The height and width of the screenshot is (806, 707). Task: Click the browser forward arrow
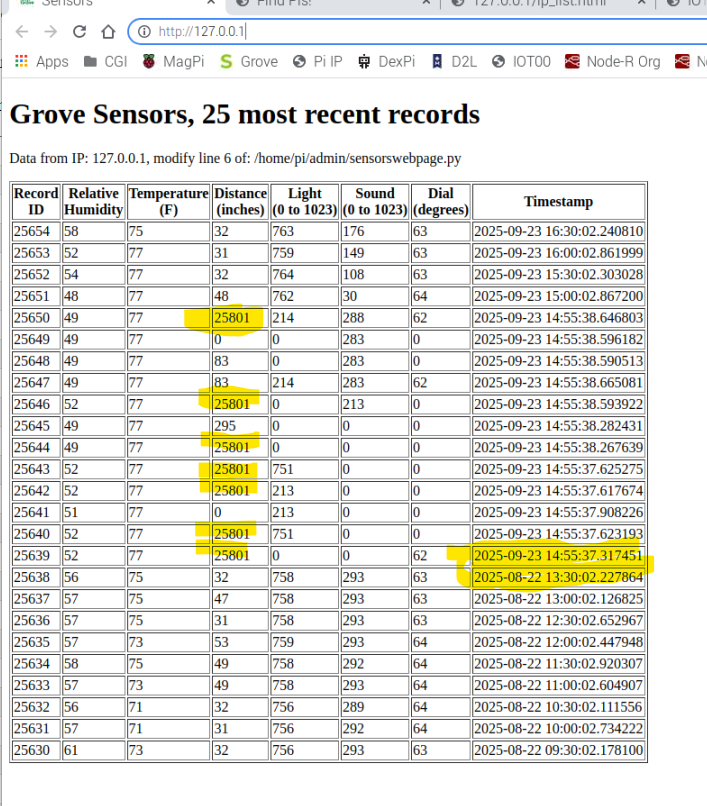pos(50,32)
